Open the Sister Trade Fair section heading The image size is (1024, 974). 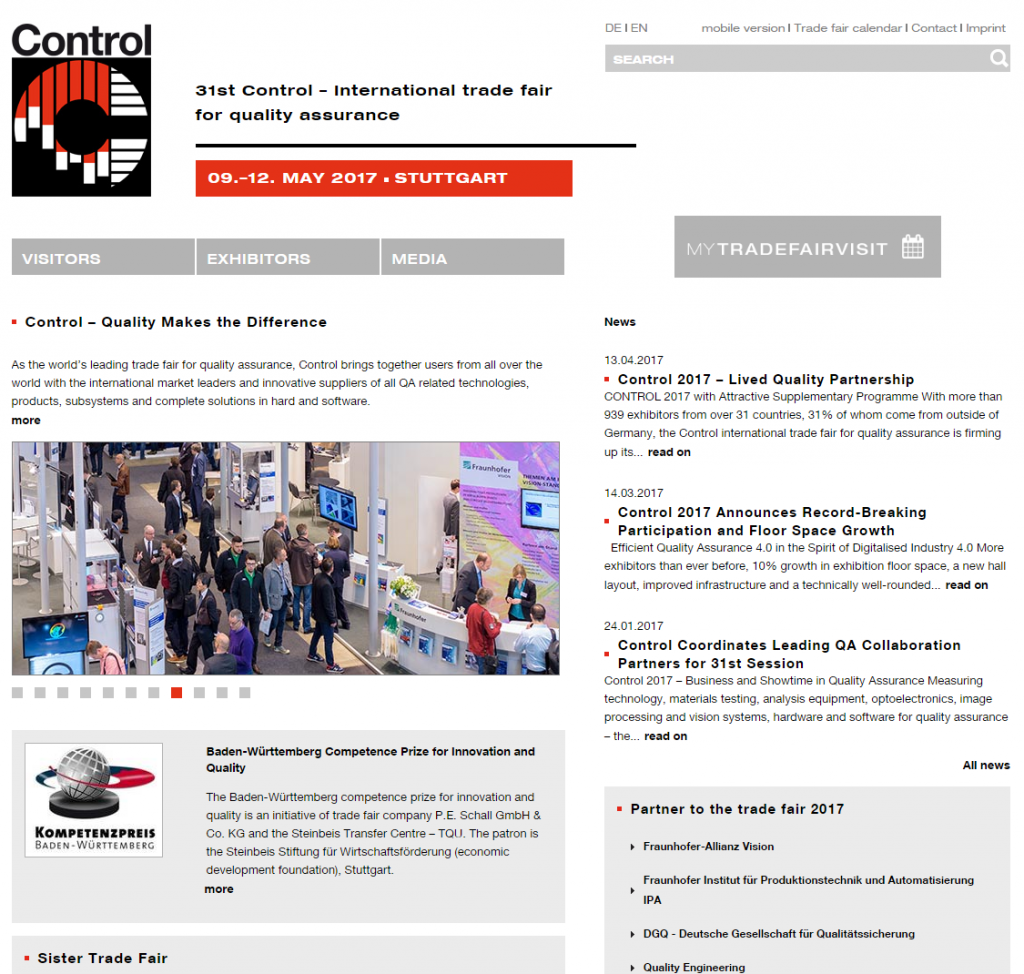point(103,958)
